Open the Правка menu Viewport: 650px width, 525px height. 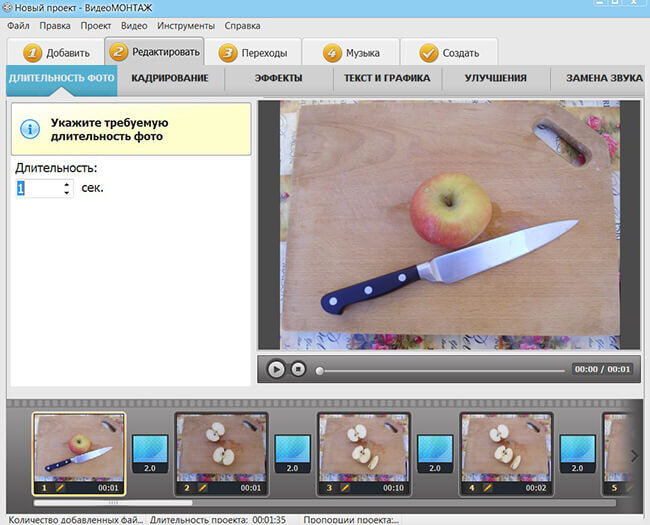click(x=55, y=26)
